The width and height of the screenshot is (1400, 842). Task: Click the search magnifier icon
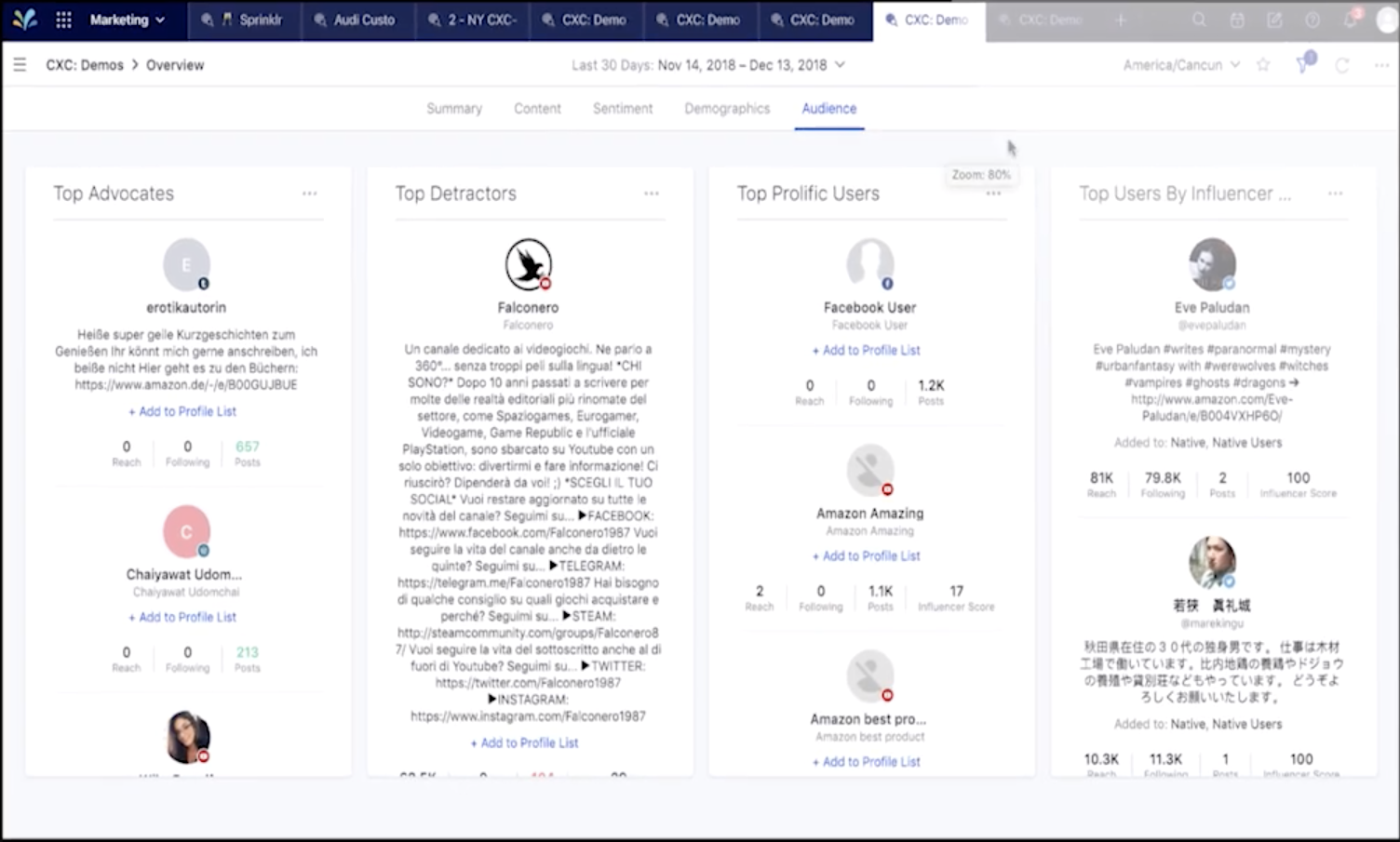[1199, 20]
